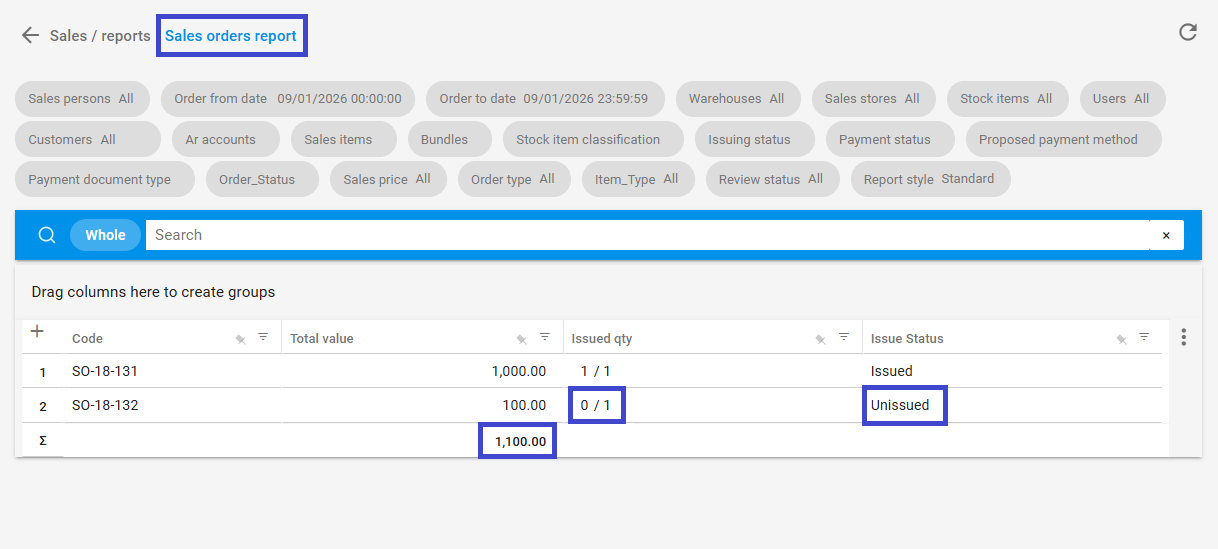Open the Stock items filter chip
The width and height of the screenshot is (1218, 549).
1006,99
